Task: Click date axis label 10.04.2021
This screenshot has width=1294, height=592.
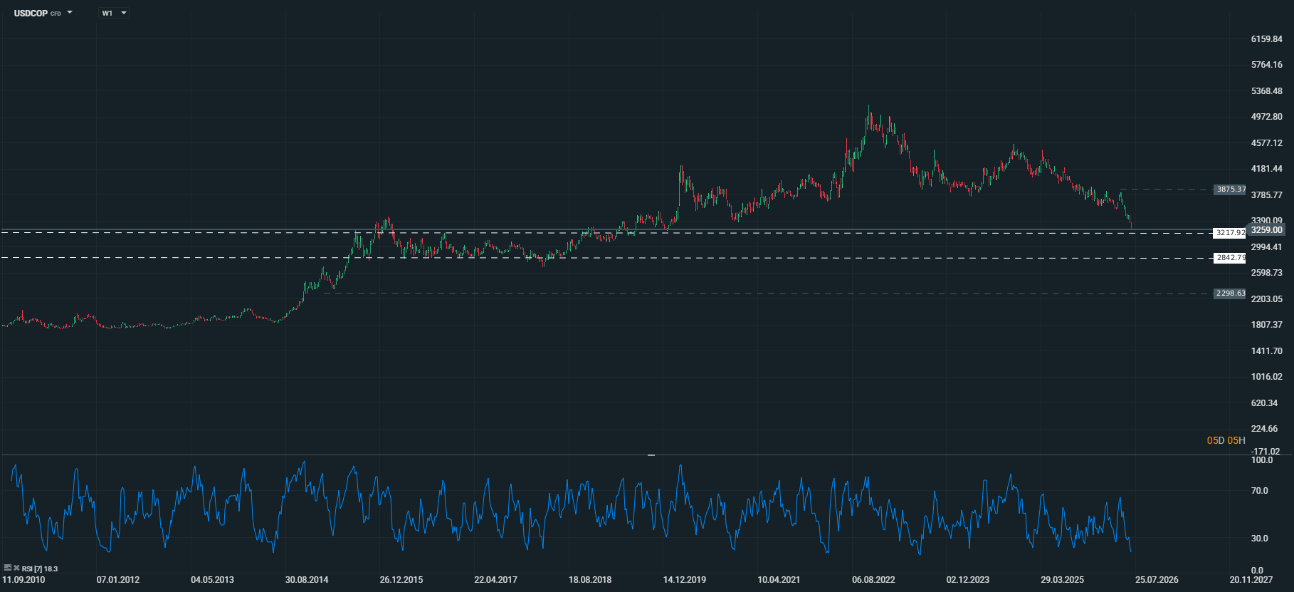Action: (778, 579)
